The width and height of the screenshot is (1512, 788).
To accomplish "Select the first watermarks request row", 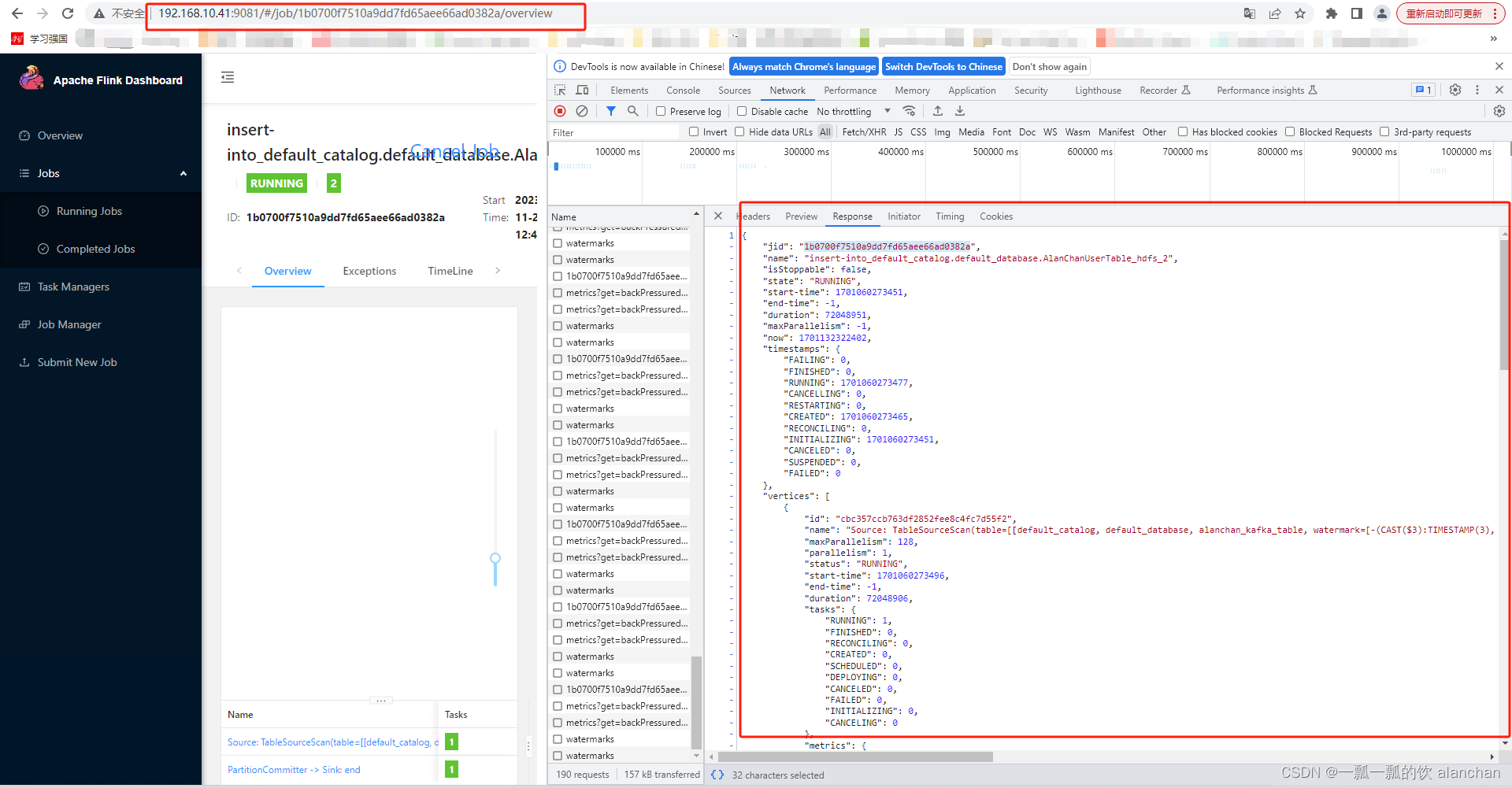I will (x=620, y=243).
